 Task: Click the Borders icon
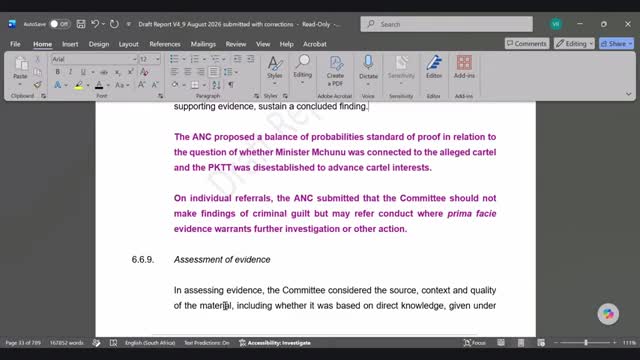click(x=195, y=85)
